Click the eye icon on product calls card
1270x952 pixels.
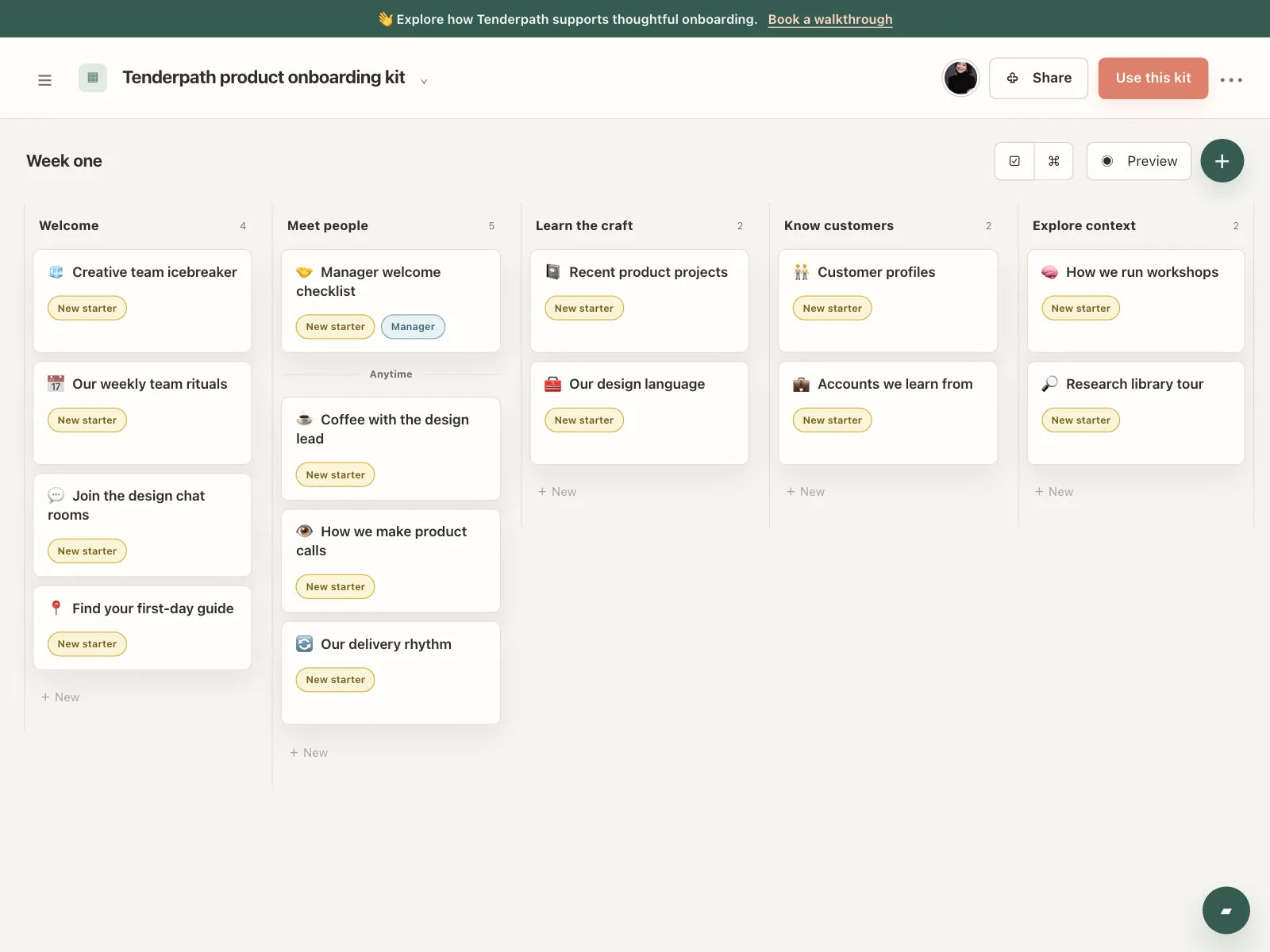click(x=304, y=531)
